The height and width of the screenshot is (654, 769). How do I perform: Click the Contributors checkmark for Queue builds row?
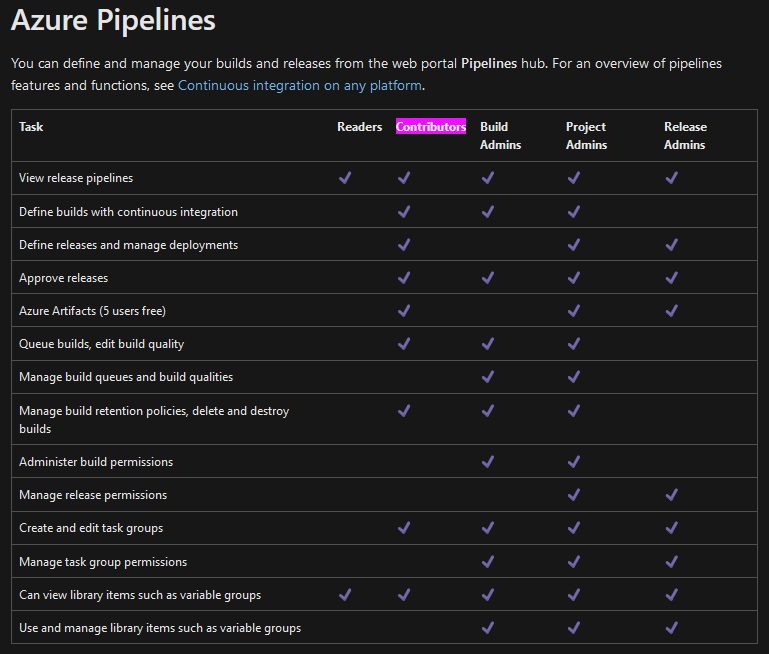click(404, 344)
